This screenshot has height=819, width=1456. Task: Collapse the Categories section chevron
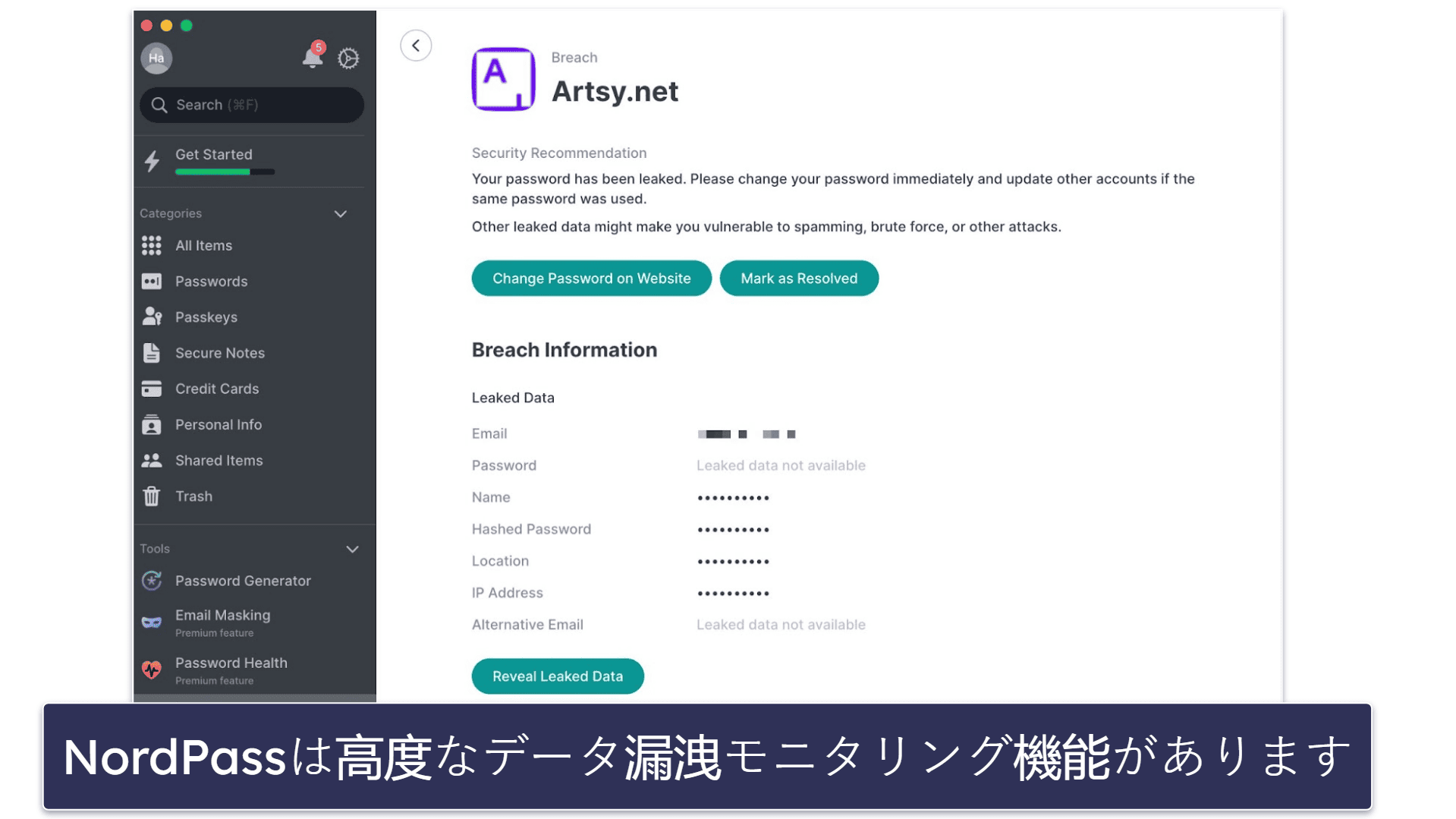pyautogui.click(x=341, y=214)
